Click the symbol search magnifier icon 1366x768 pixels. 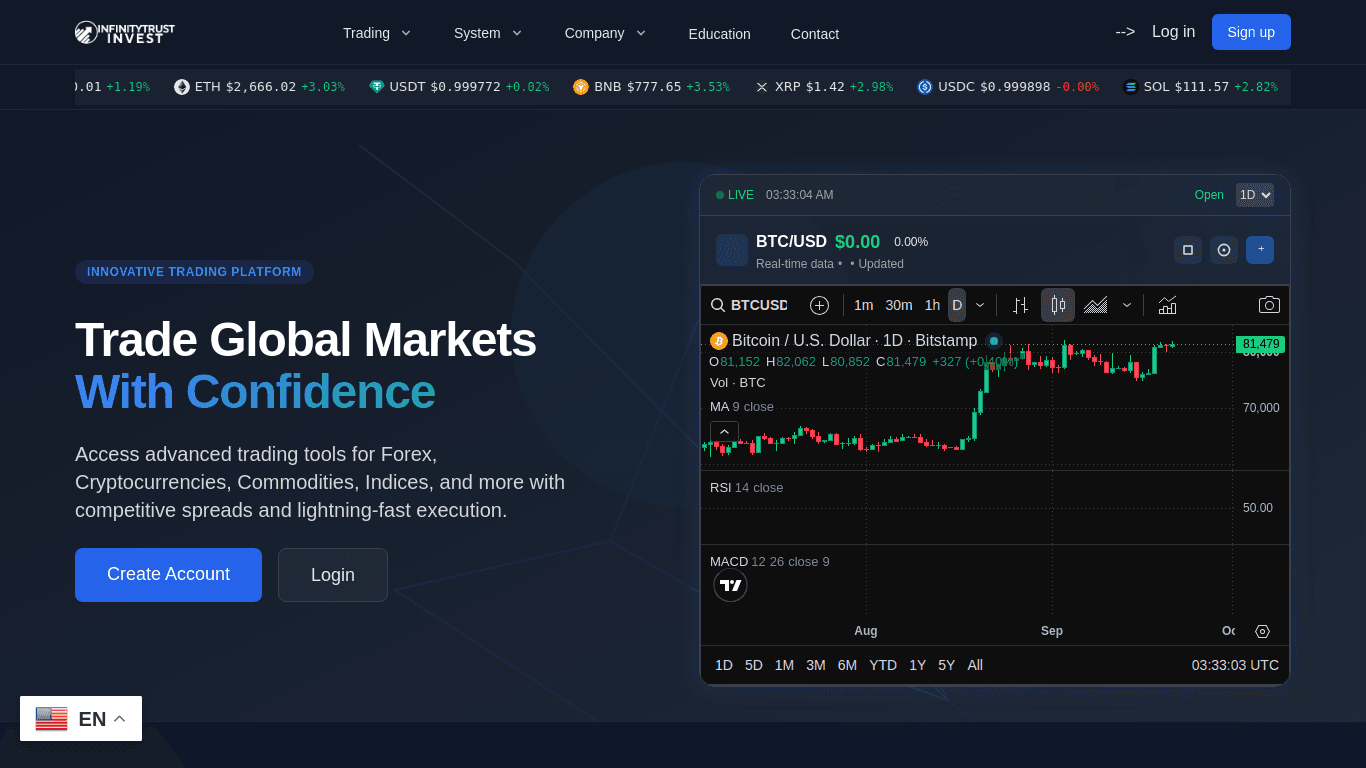click(718, 305)
